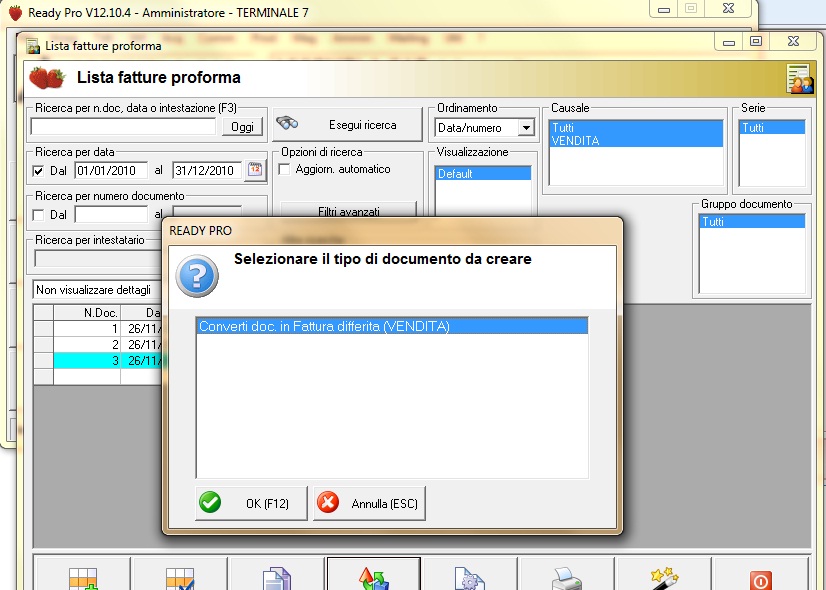
Task: Click the Lista fatture proforma title icon
Action: 33,46
